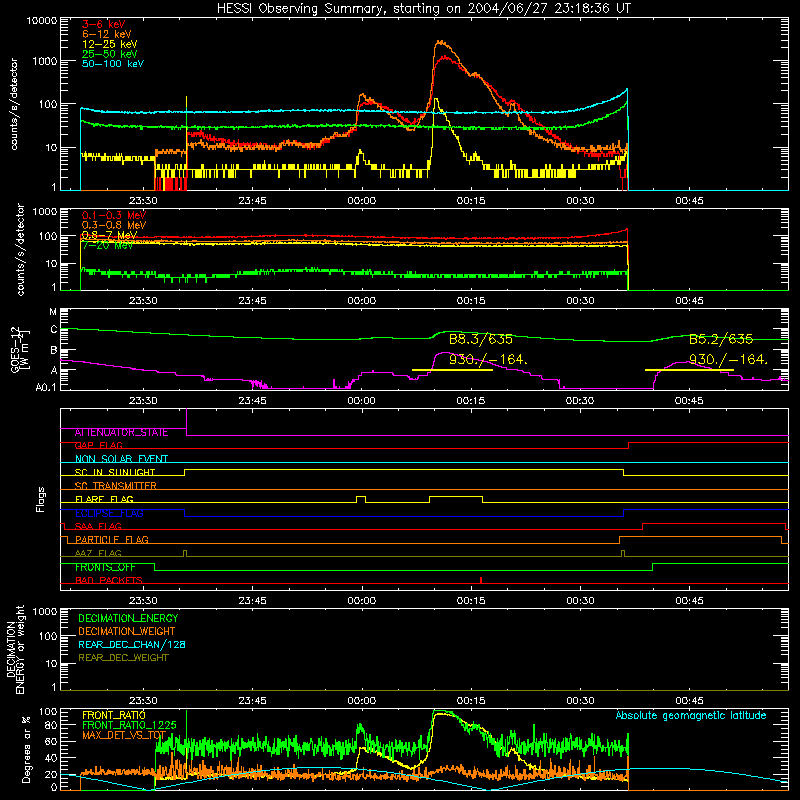
Task: Click the GAP_FLAG label
Action: pyautogui.click(x=98, y=446)
